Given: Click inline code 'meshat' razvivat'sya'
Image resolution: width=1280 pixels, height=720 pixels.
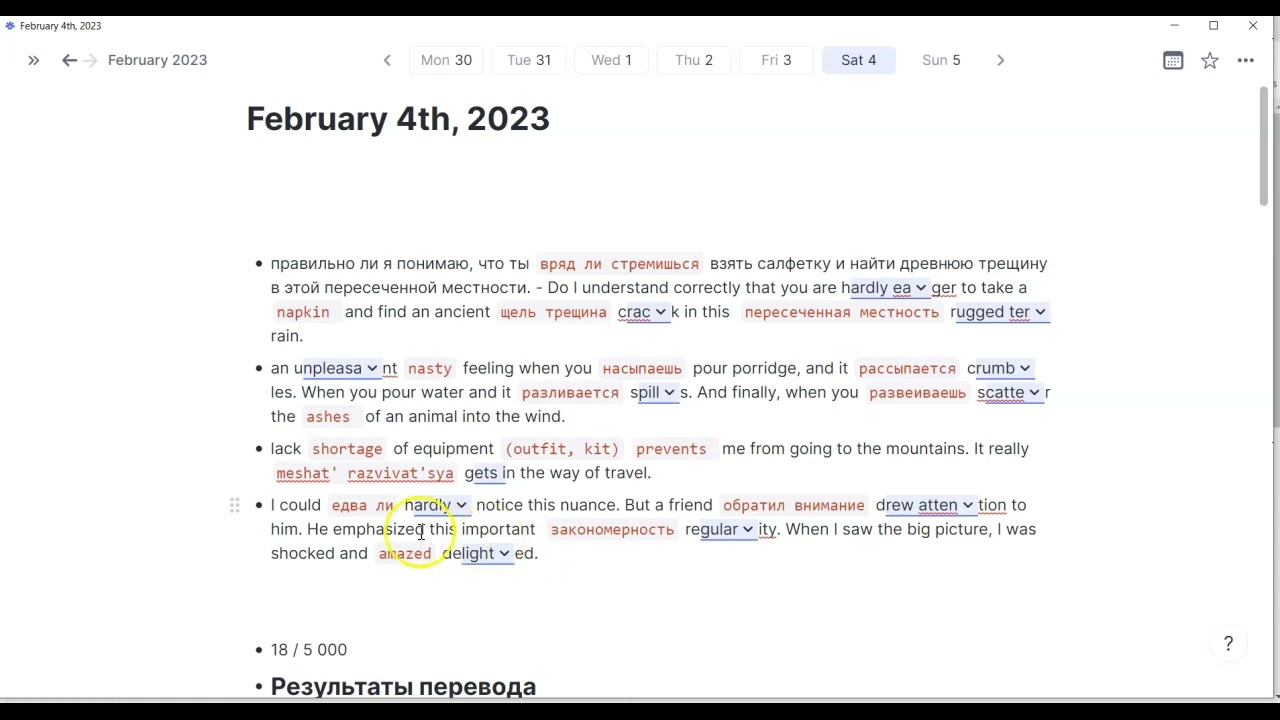Looking at the screenshot, I should click(365, 473).
